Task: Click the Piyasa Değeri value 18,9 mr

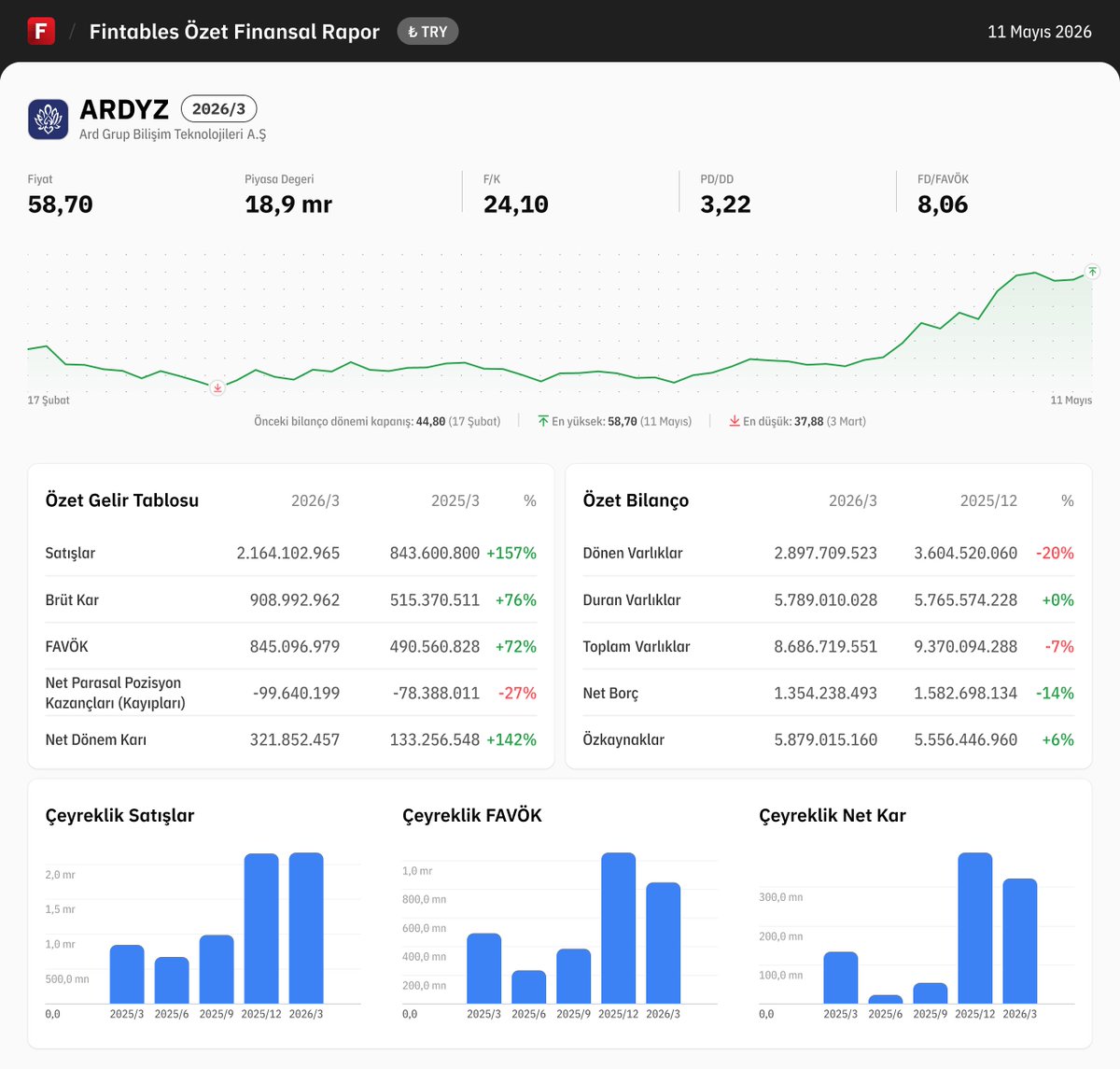Action: [288, 204]
